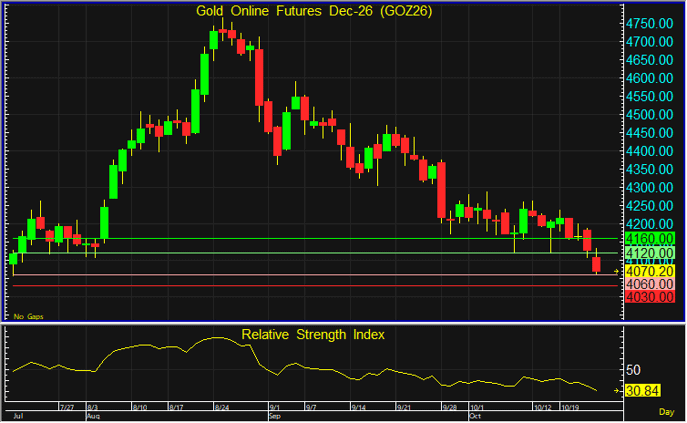The width and height of the screenshot is (687, 423).
Task: Select the 10/19 date marker
Action: coord(570,407)
